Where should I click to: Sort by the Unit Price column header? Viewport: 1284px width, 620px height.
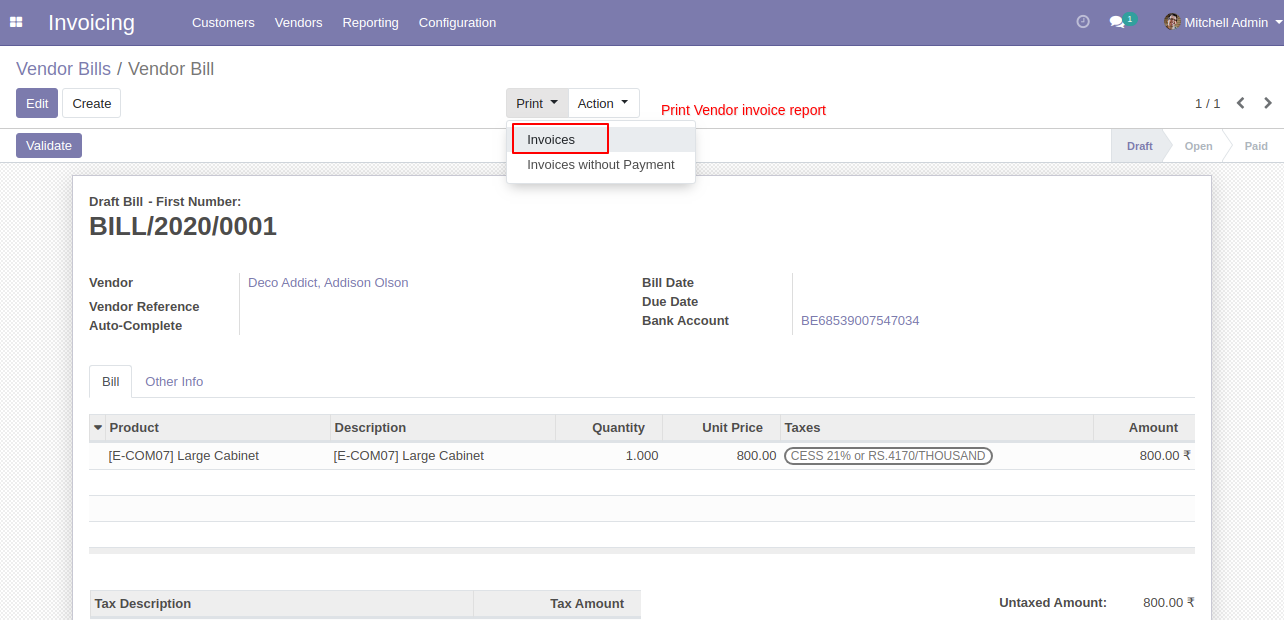[721, 427]
